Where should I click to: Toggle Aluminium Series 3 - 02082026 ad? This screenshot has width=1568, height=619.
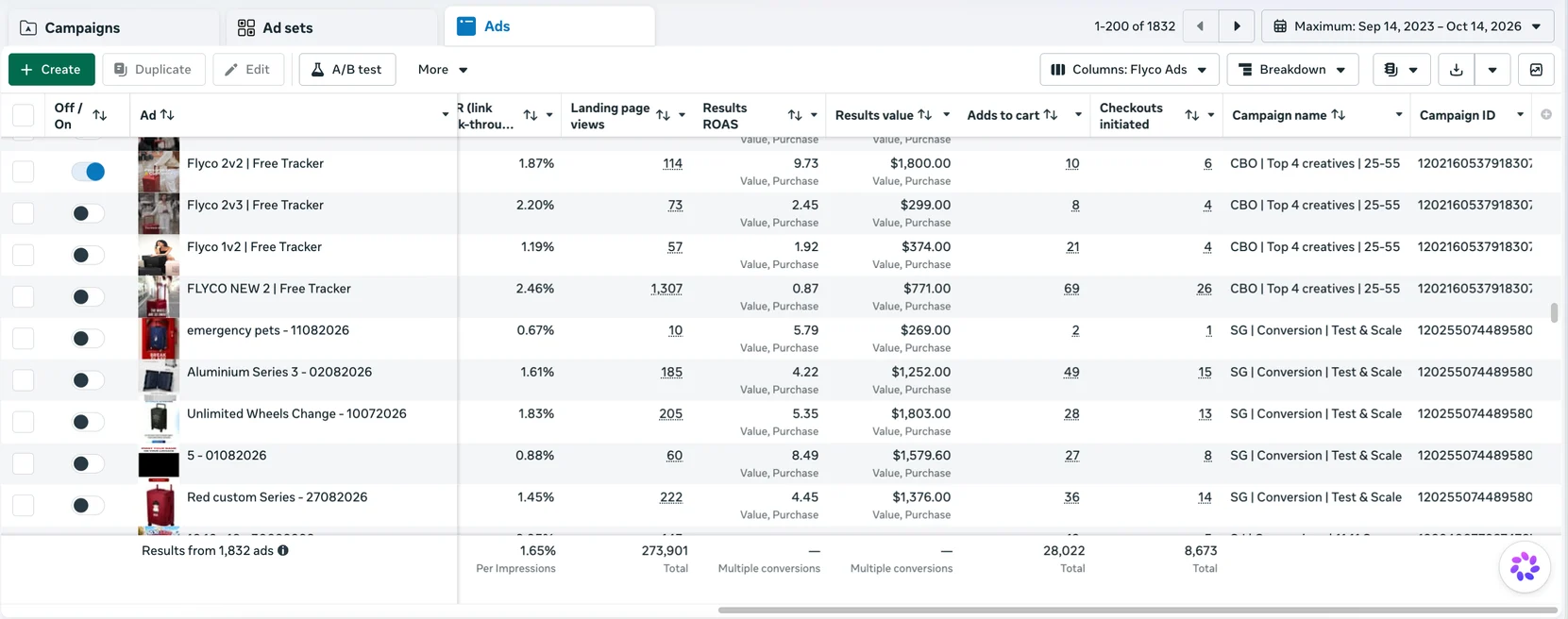(88, 379)
